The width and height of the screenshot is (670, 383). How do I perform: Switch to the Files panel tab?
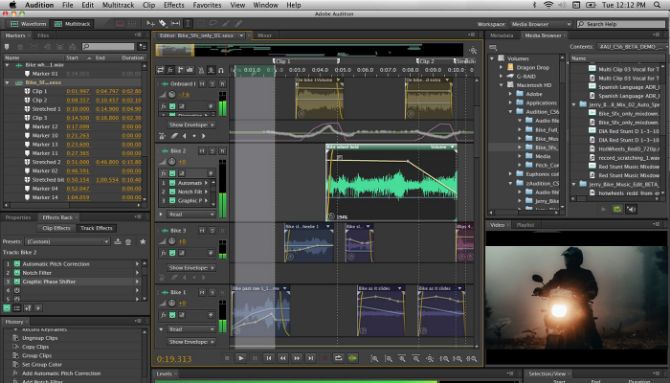tap(43, 35)
